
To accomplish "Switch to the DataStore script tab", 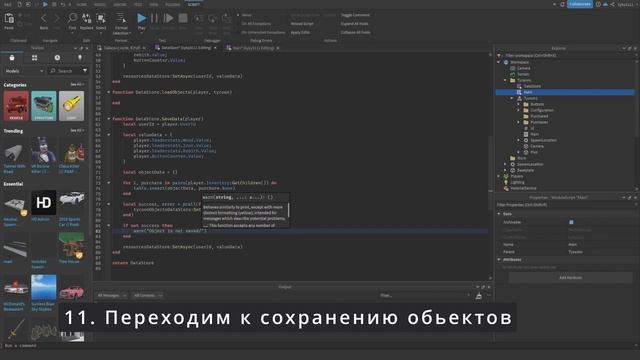I will (x=186, y=48).
